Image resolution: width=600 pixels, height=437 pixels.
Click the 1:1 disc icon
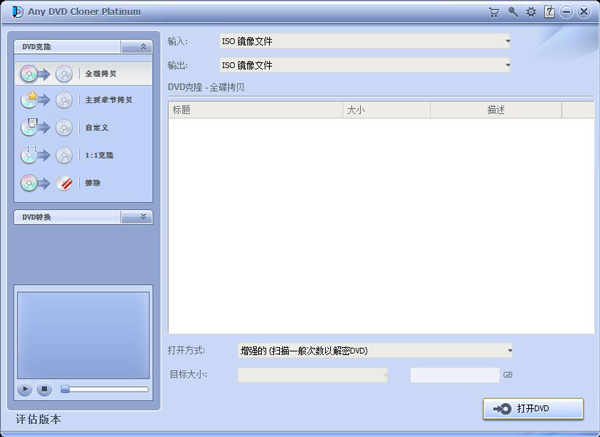[x=29, y=155]
